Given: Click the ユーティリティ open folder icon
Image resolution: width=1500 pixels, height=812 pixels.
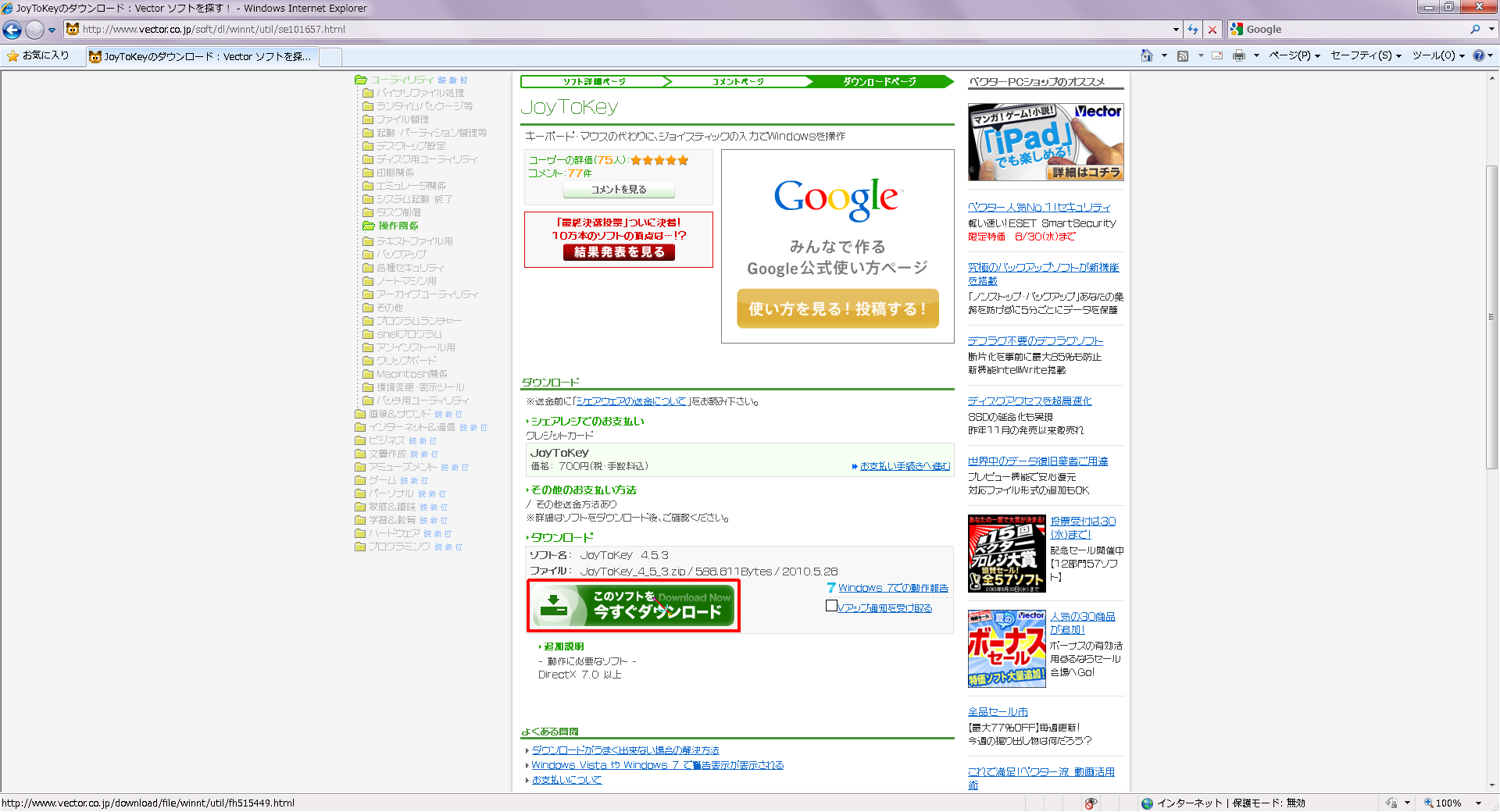Looking at the screenshot, I should 360,80.
